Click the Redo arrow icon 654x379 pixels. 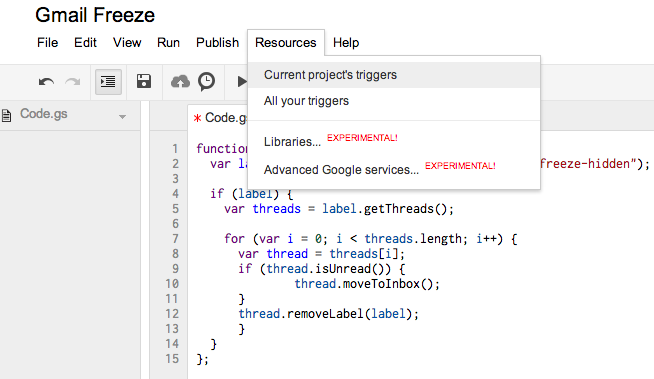(x=73, y=82)
